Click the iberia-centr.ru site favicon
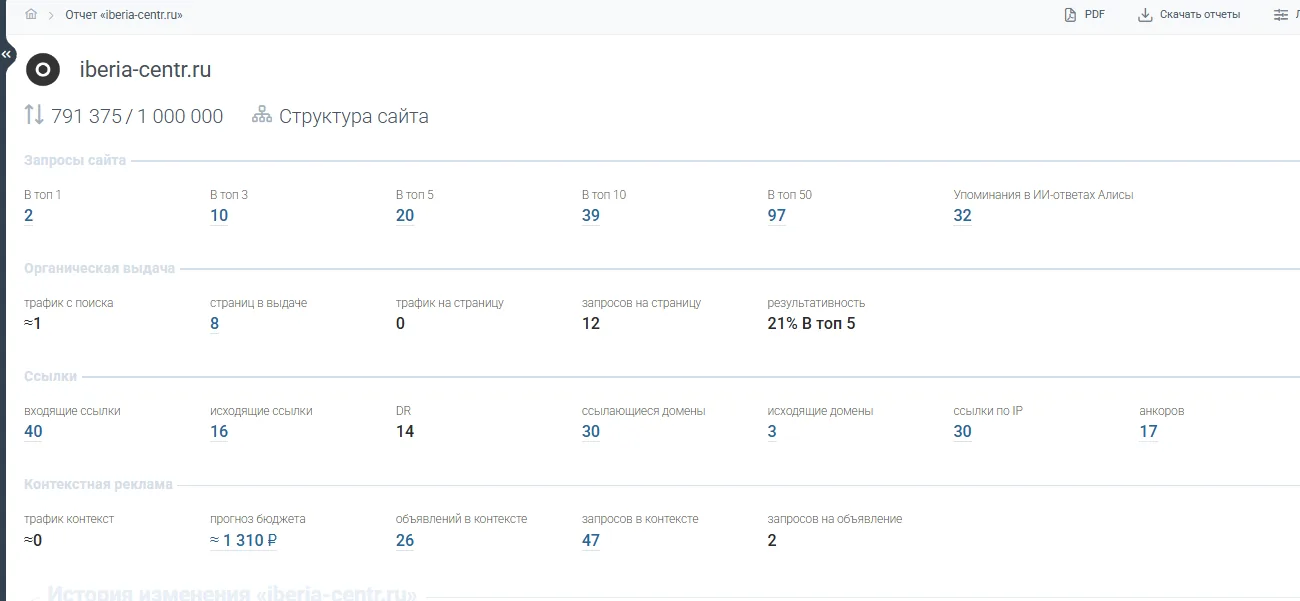This screenshot has height=601, width=1300. click(x=43, y=70)
